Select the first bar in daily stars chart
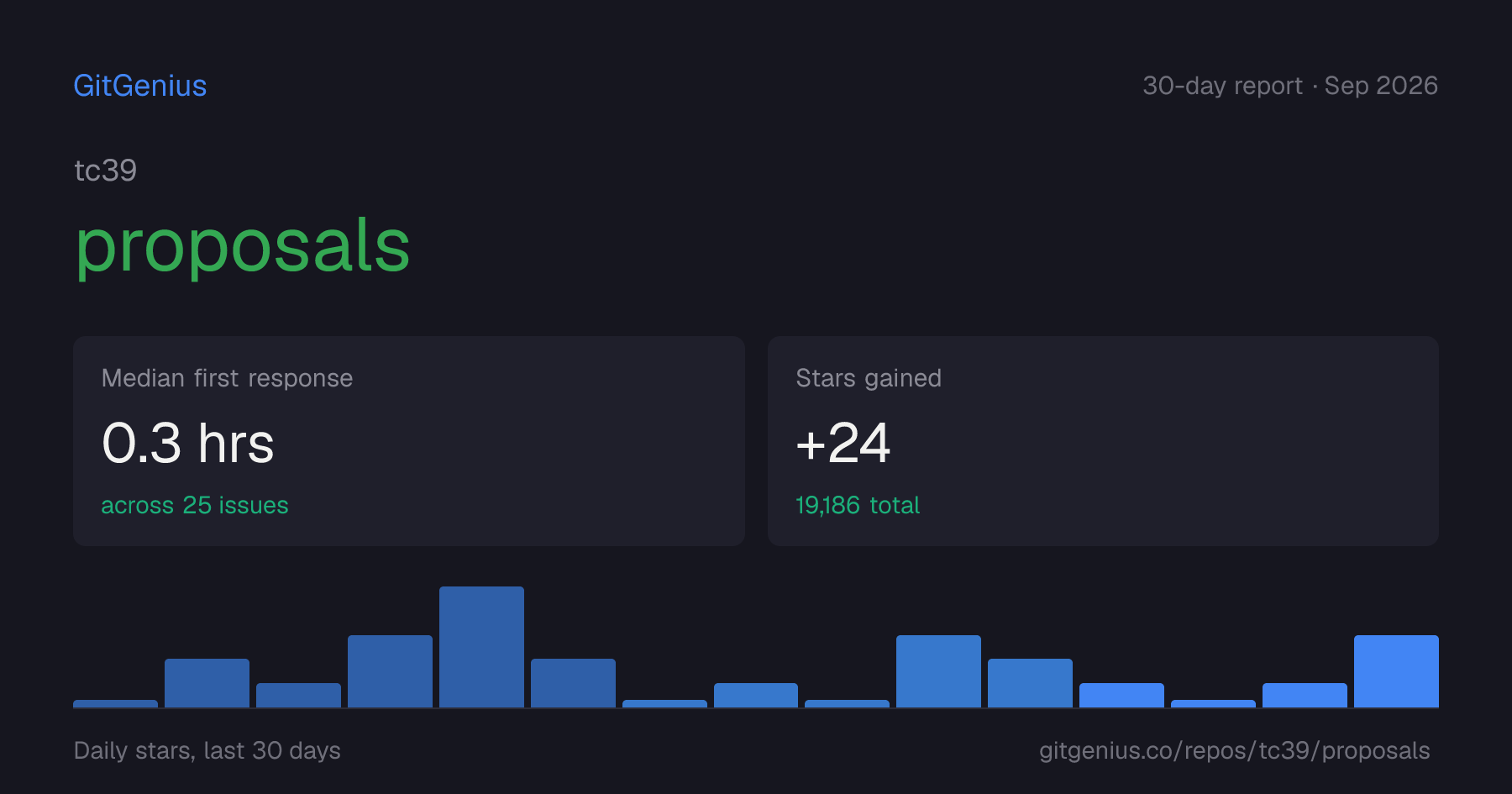The image size is (1512, 794). tap(115, 703)
